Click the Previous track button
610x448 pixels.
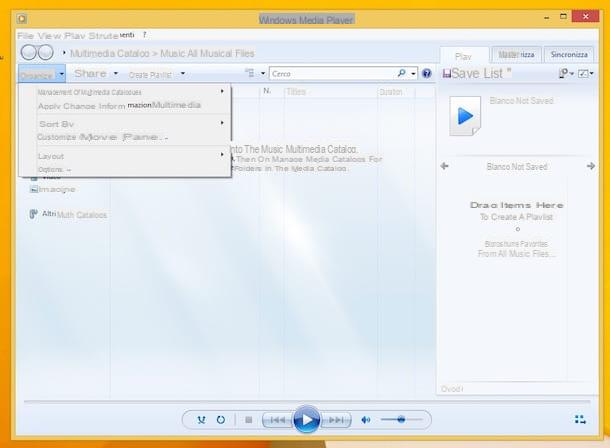pos(277,420)
